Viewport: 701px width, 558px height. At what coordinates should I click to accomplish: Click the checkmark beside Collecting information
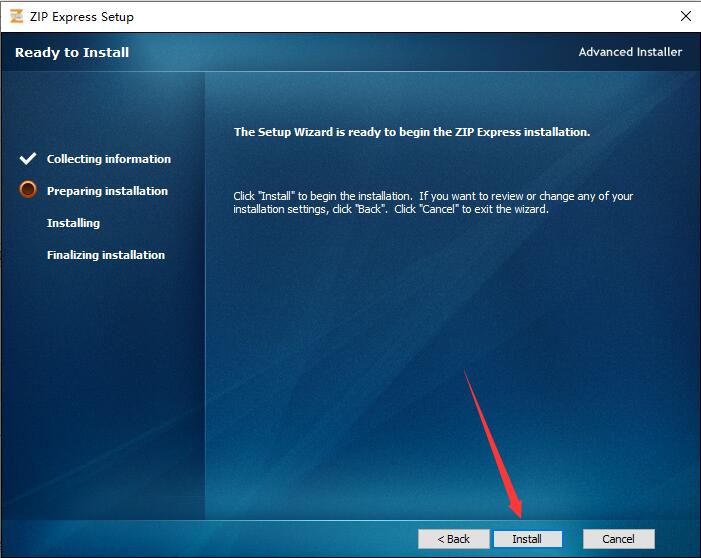coord(28,158)
